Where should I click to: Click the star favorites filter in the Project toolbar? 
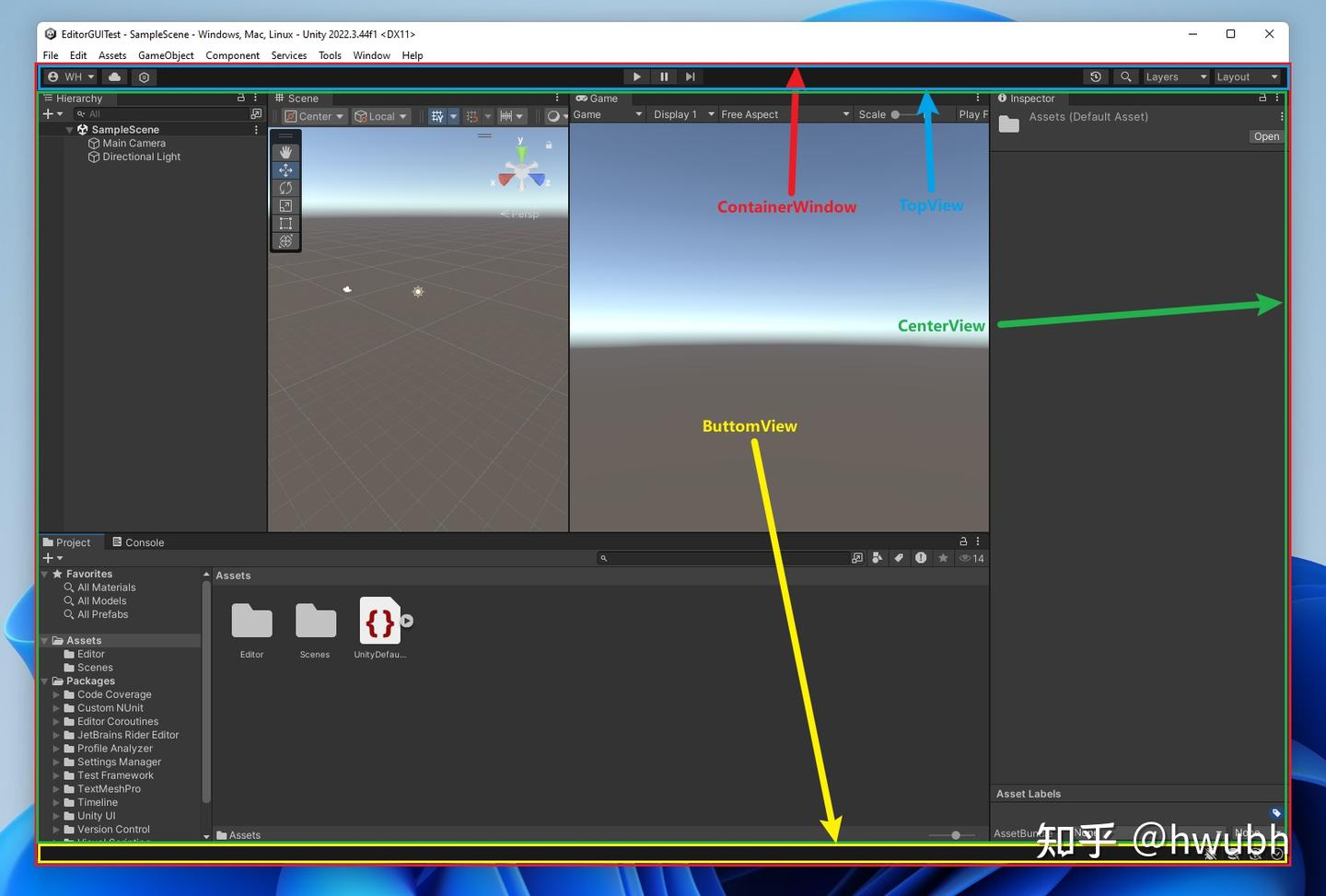pyautogui.click(x=942, y=557)
